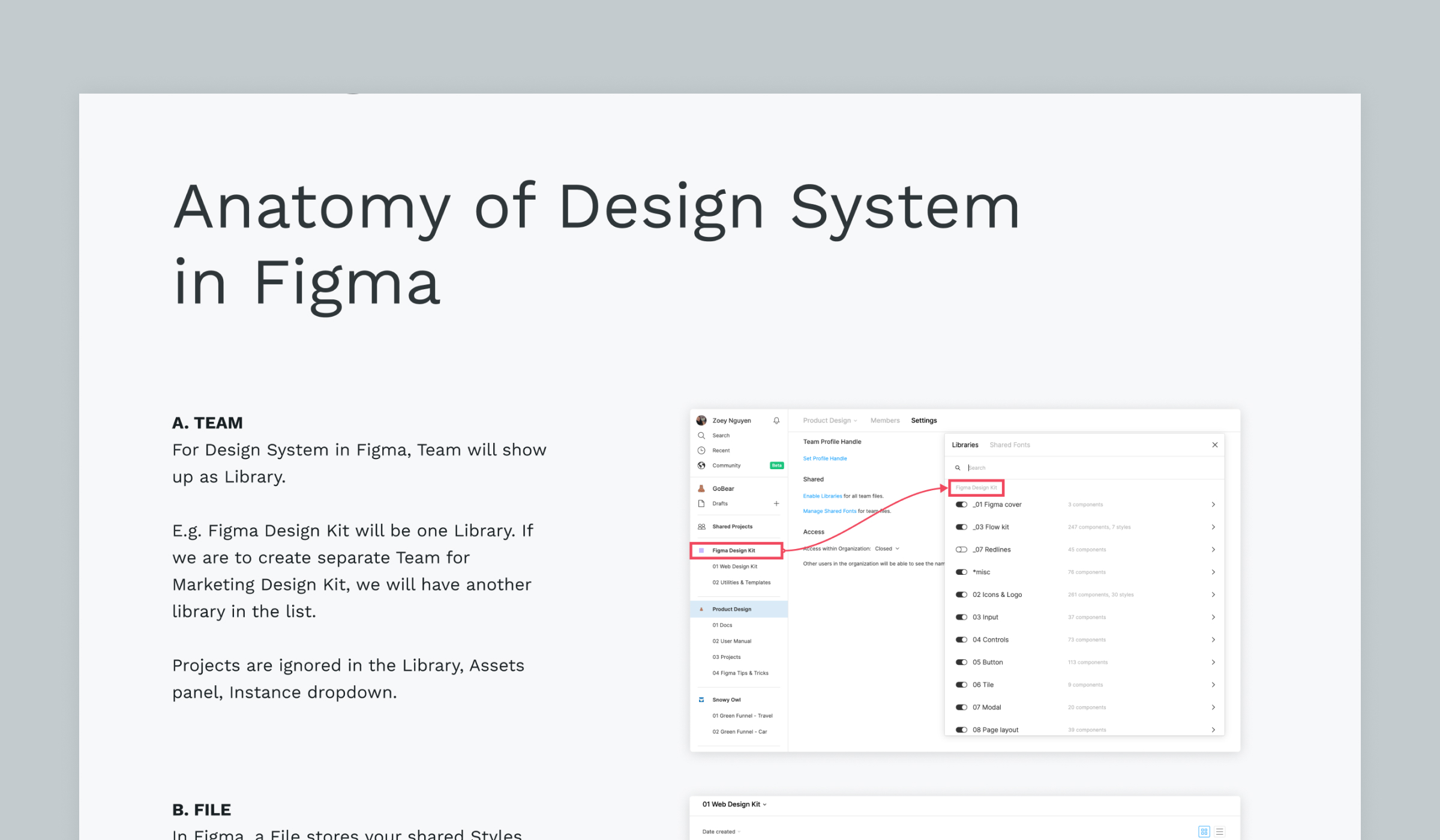
Task: Switch to list view icon
Action: [x=1220, y=832]
